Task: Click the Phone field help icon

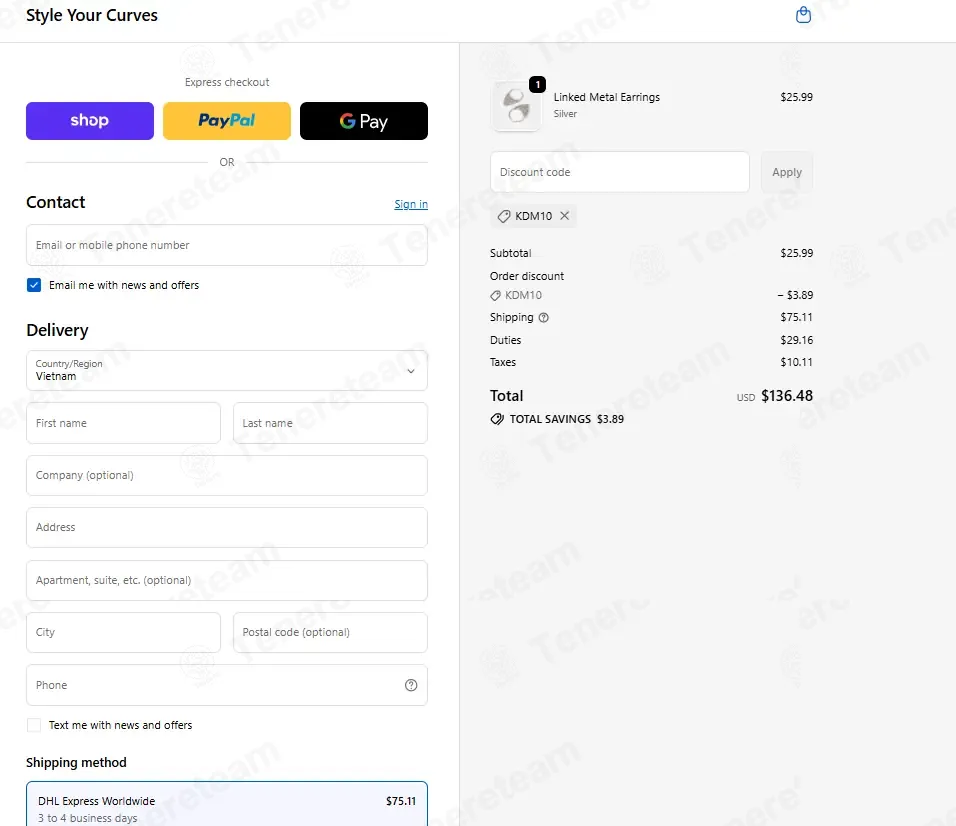Action: 411,685
